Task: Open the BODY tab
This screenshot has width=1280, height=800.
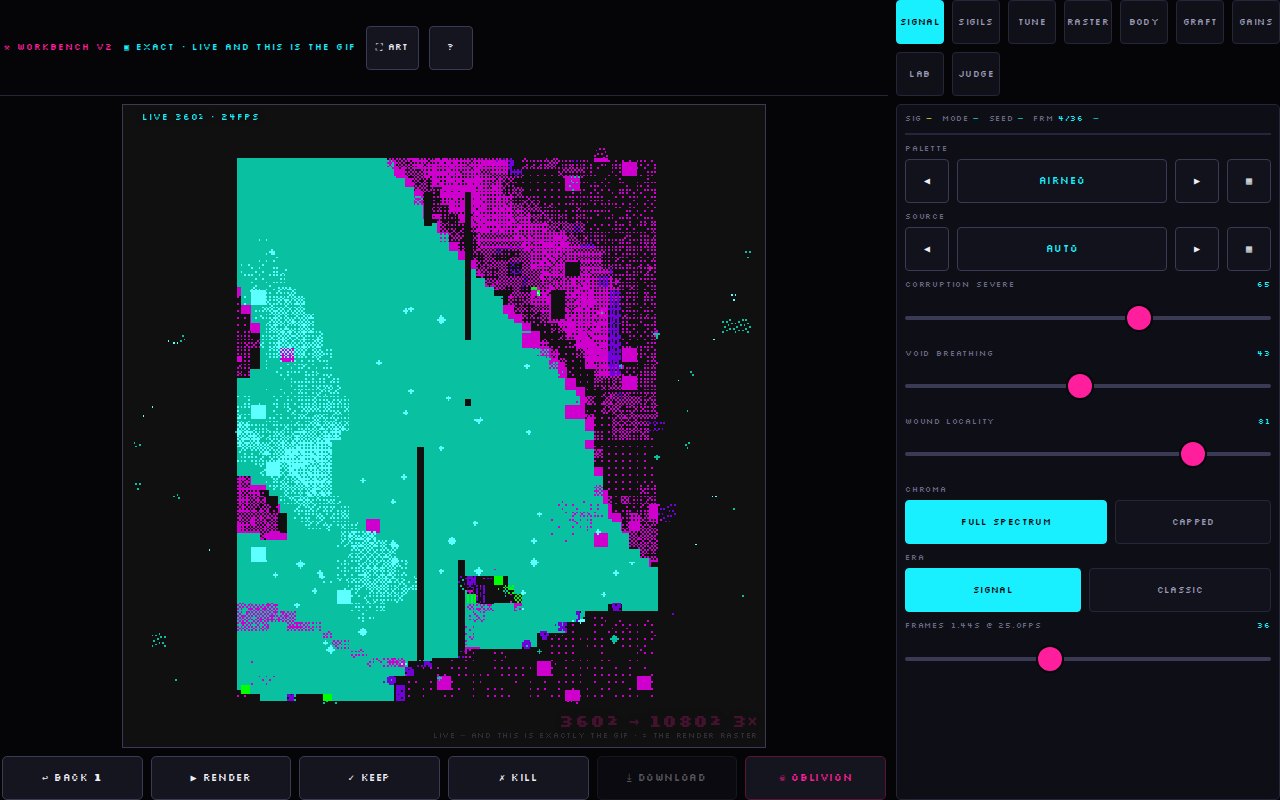Action: 1144,22
